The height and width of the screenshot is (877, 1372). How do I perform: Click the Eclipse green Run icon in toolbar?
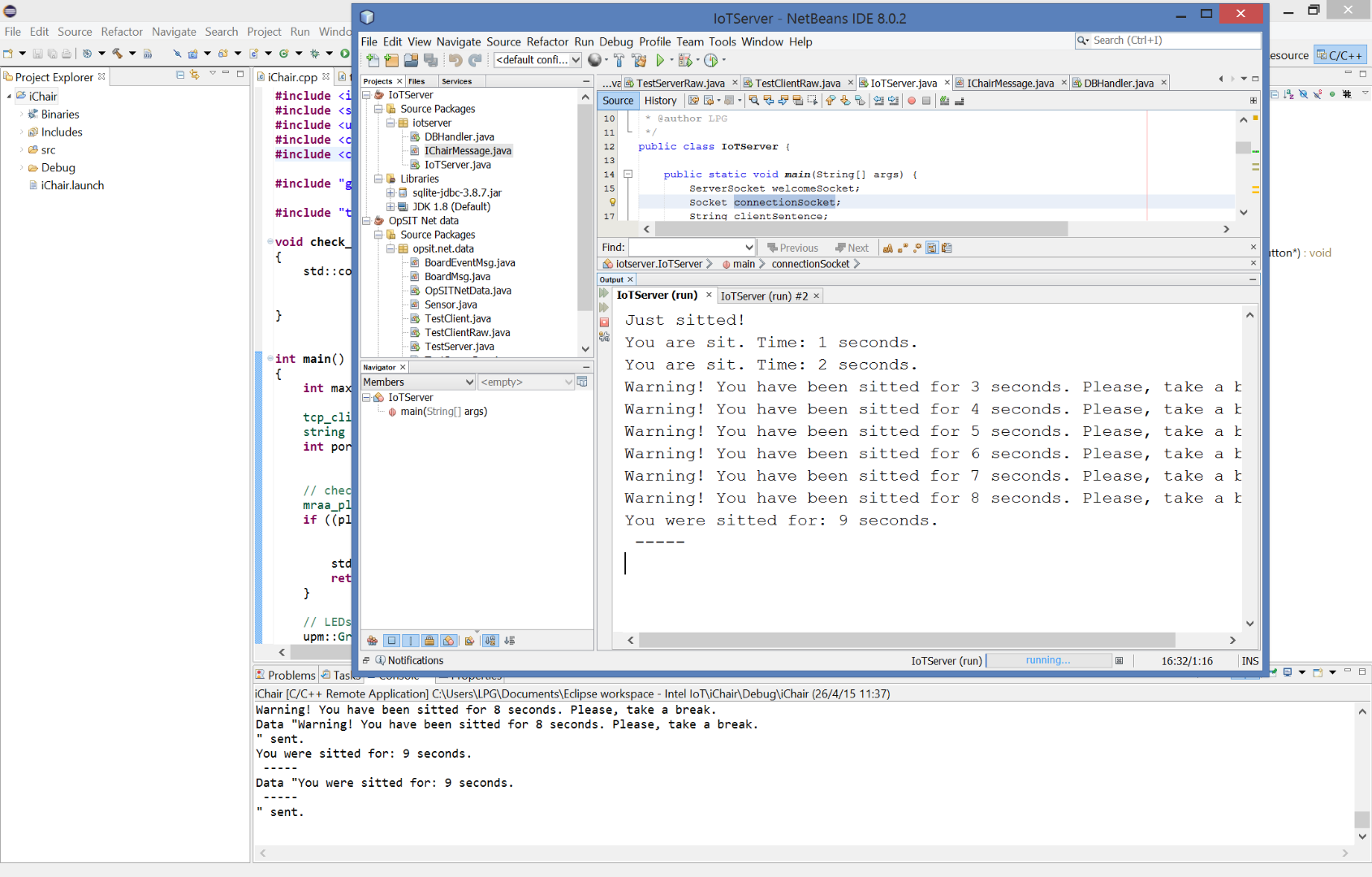345,54
